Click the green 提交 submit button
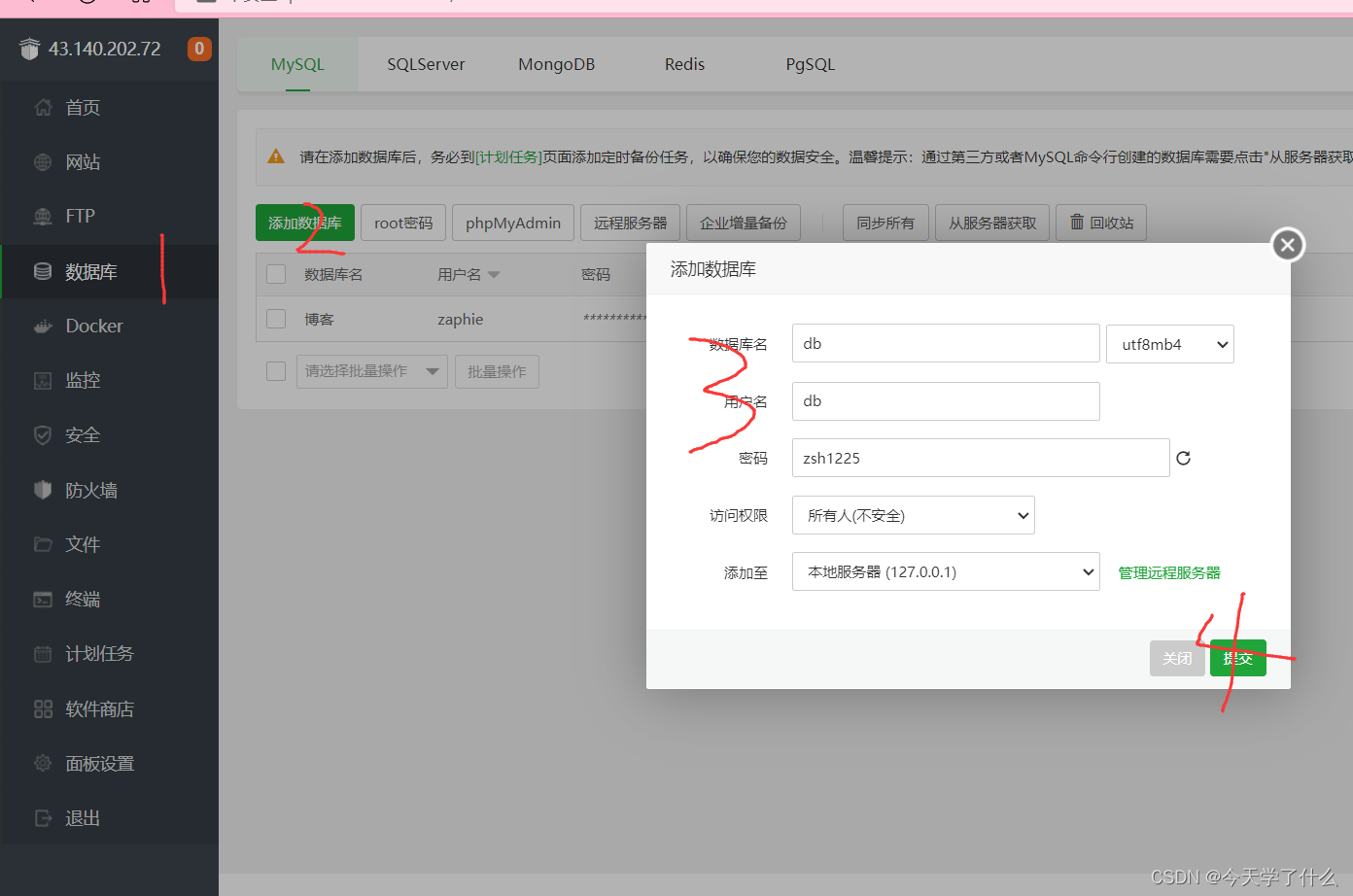This screenshot has width=1353, height=896. click(1238, 658)
